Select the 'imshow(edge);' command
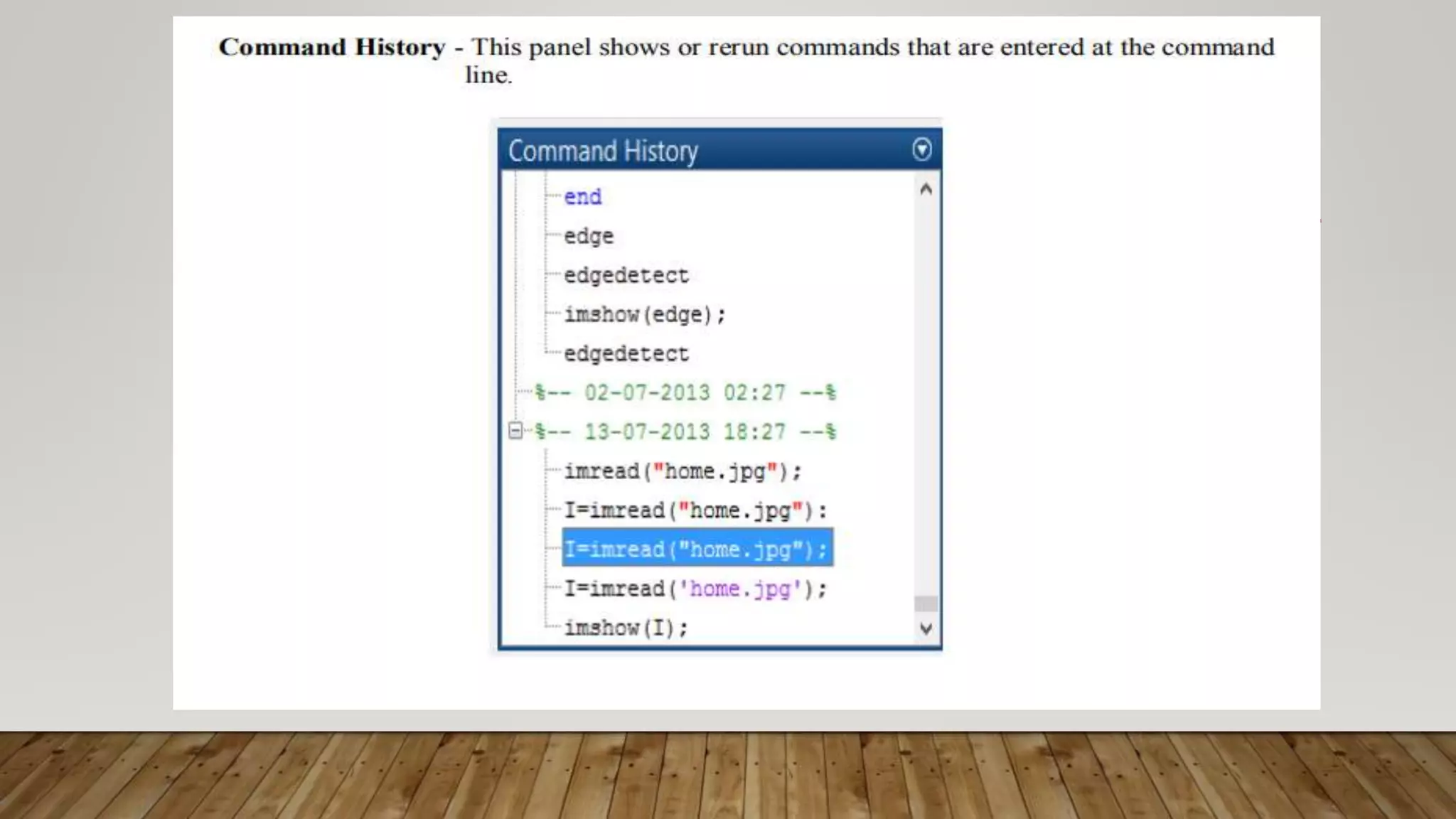 click(644, 314)
